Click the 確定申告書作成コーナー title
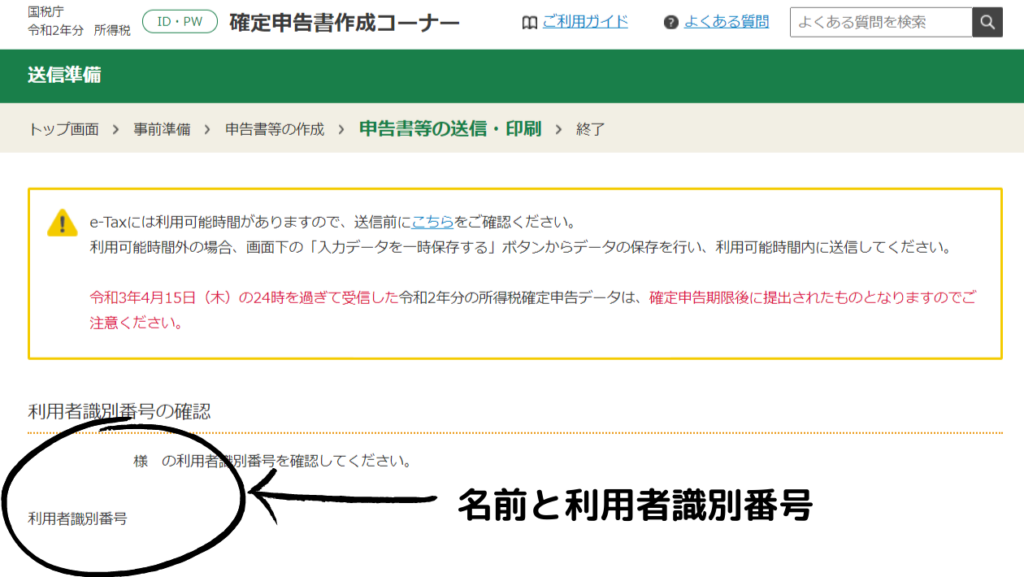This screenshot has width=1024, height=577. point(344,22)
